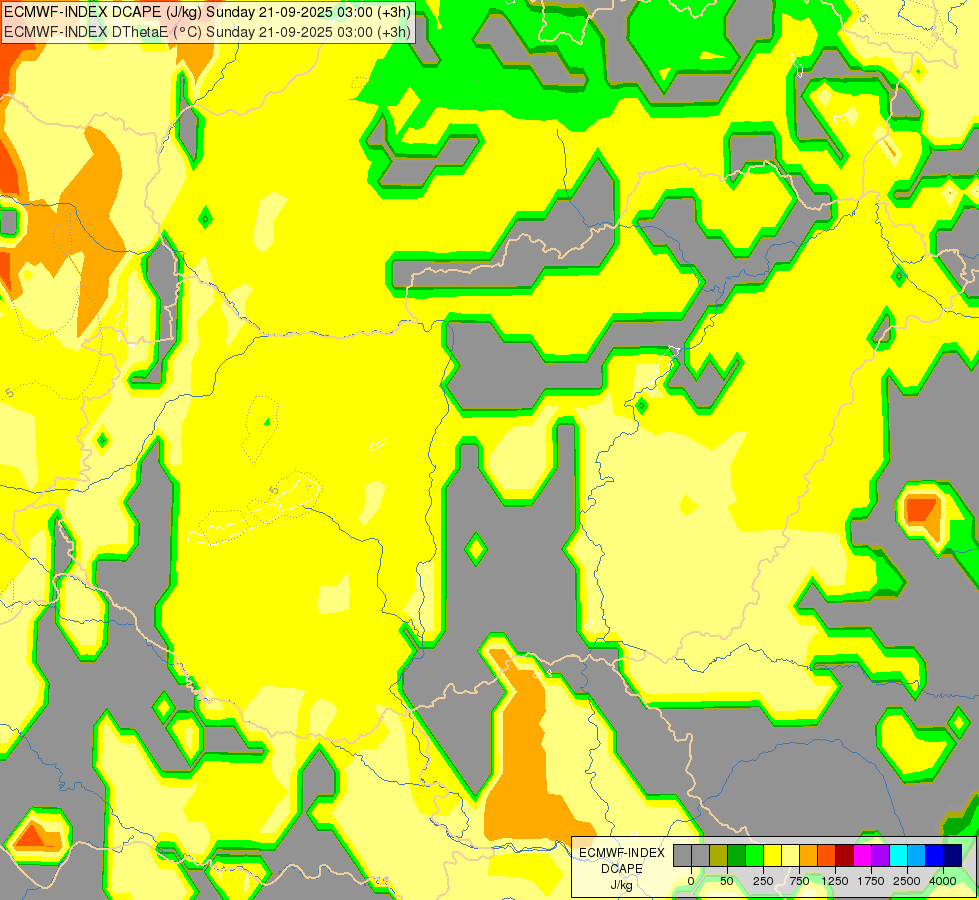Select the cyan legend swatch
Image resolution: width=979 pixels, height=900 pixels.
tap(898, 855)
